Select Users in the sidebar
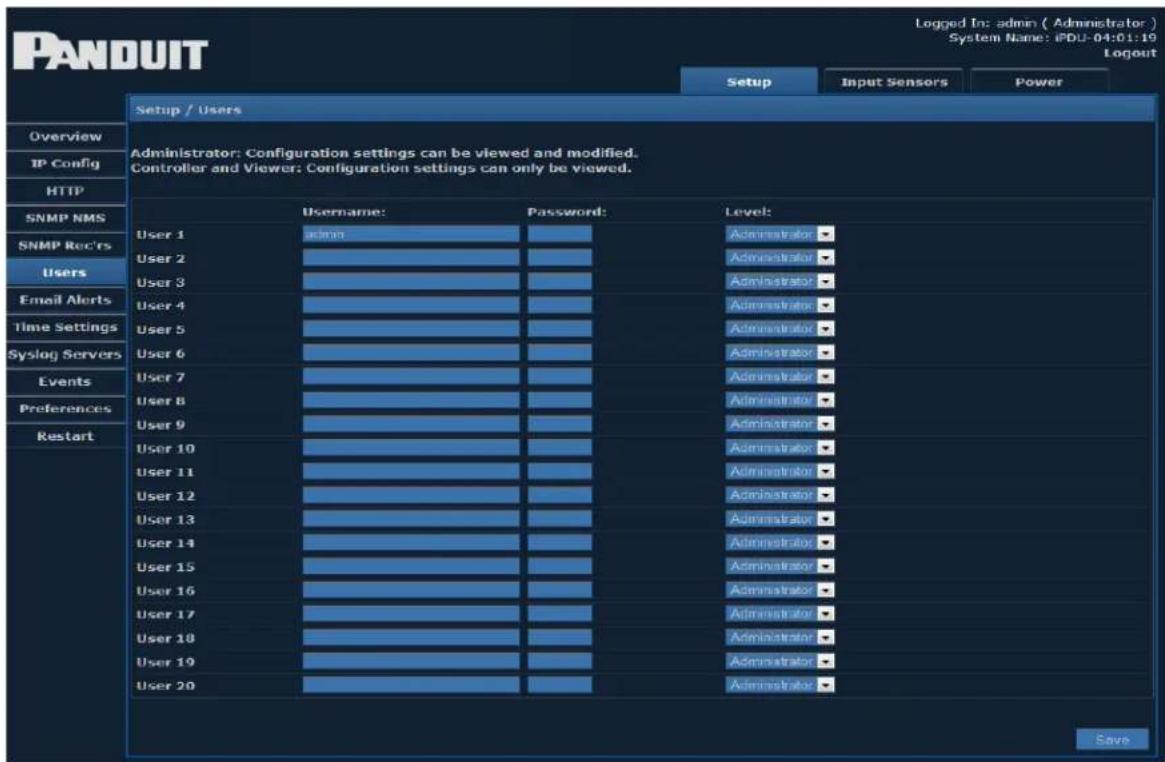Viewport: 1165px width, 762px height. pos(65,273)
